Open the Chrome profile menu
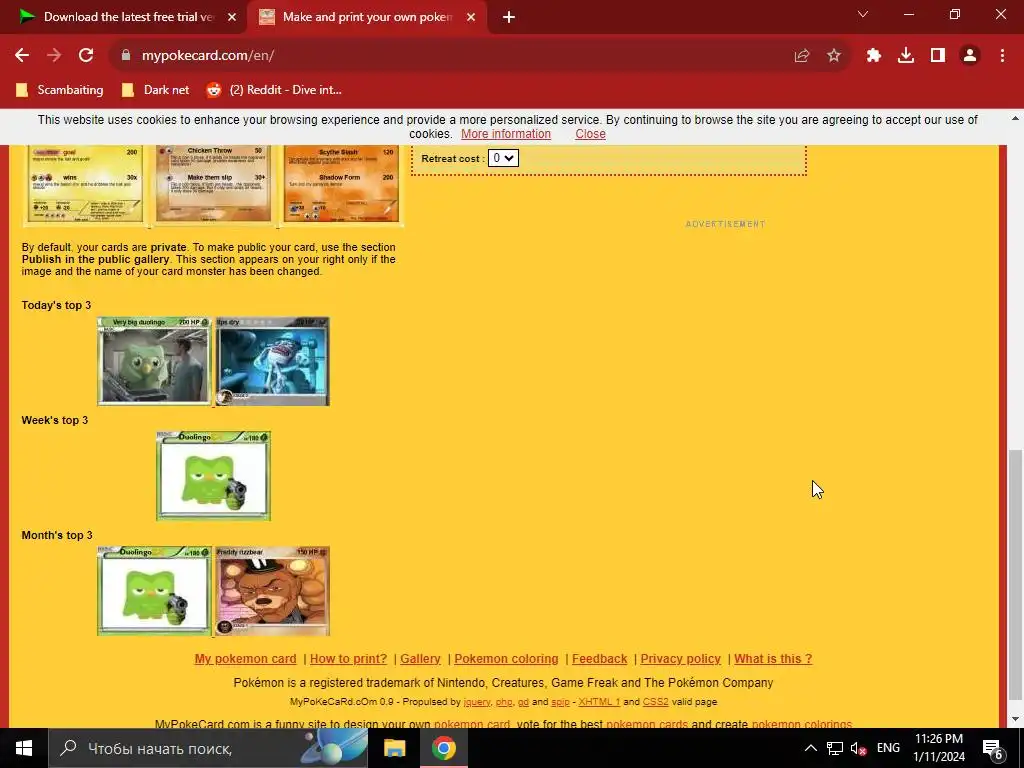 (970, 56)
